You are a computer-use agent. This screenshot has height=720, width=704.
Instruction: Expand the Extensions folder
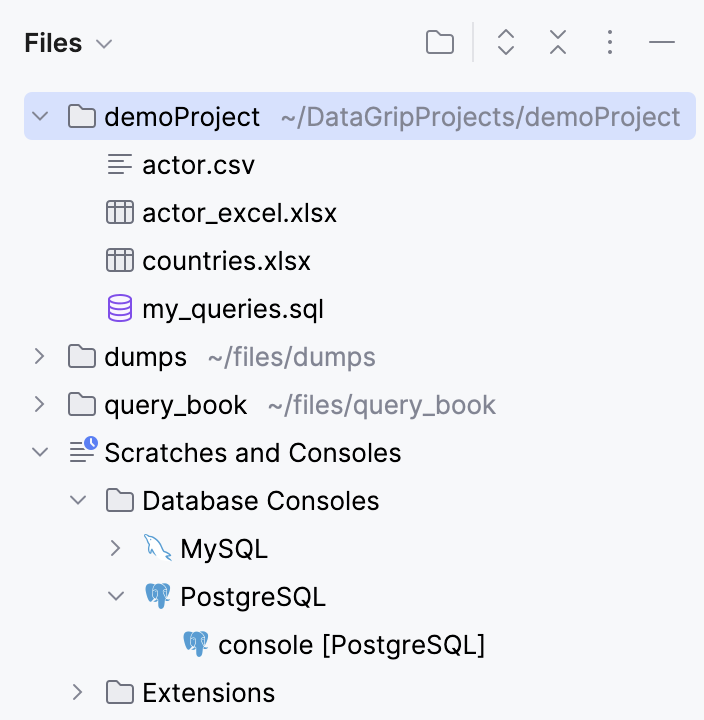(78, 692)
